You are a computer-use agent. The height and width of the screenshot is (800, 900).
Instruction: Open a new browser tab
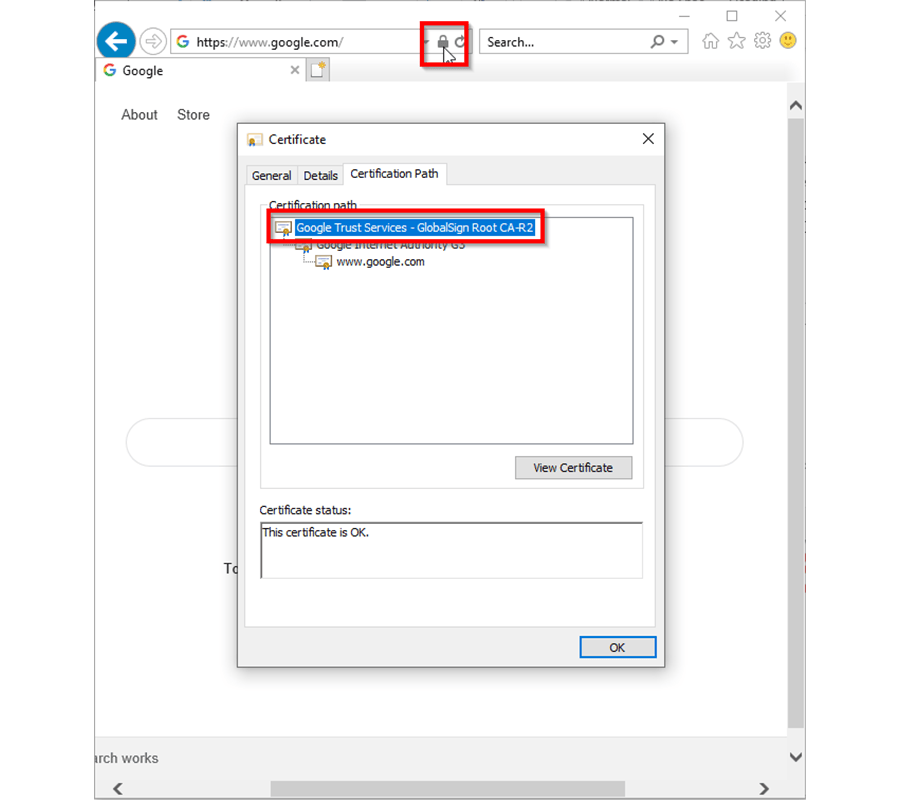(x=317, y=70)
